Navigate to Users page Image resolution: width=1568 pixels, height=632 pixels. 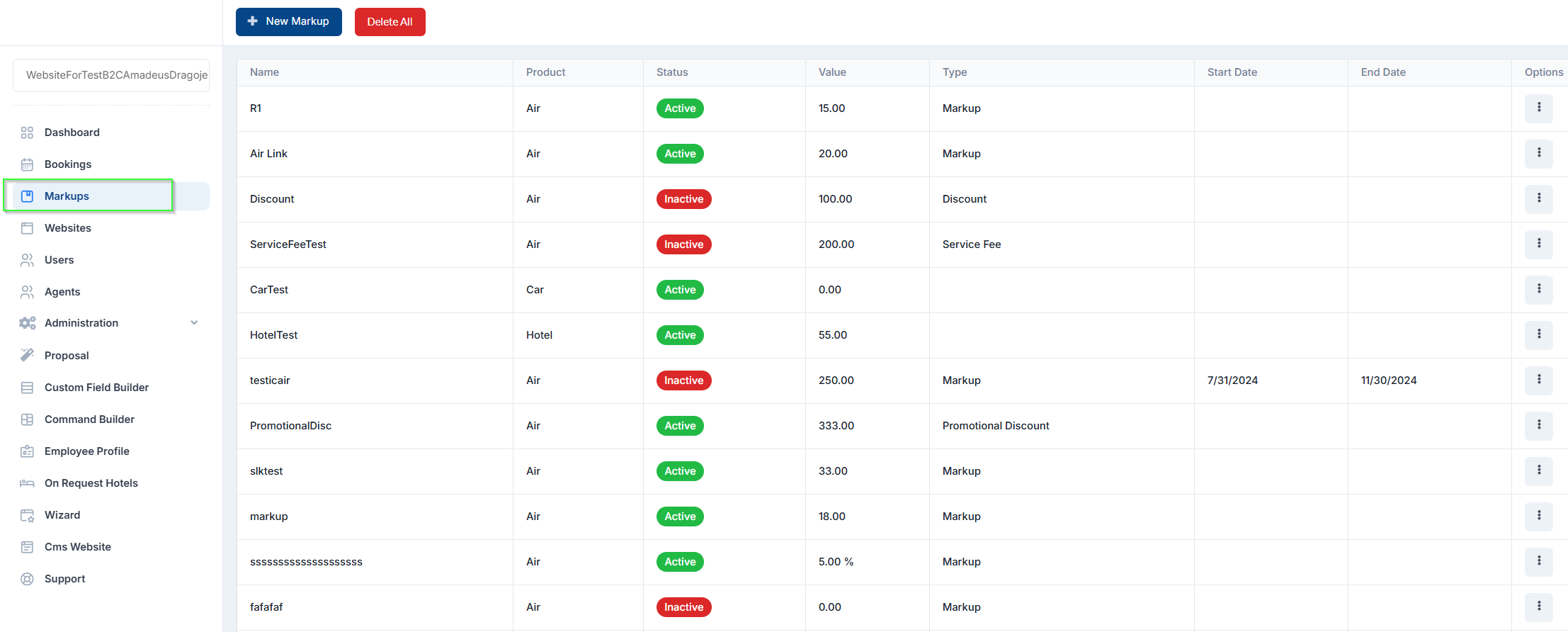[x=111, y=260]
